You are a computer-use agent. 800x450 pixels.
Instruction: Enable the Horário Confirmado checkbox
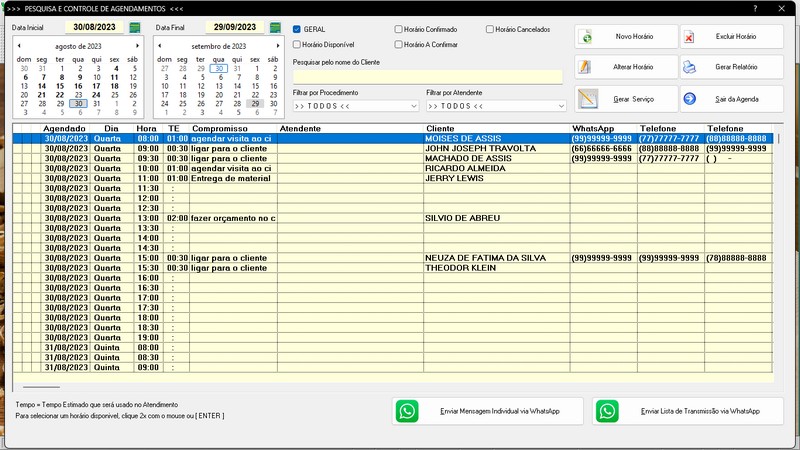click(399, 30)
